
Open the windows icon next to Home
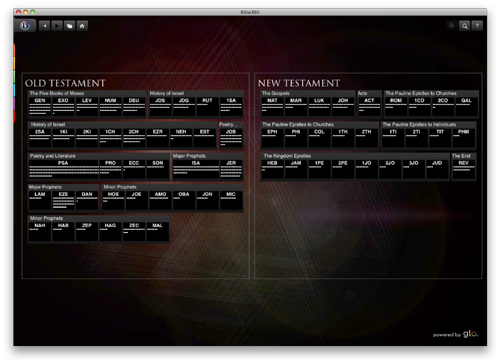point(70,26)
